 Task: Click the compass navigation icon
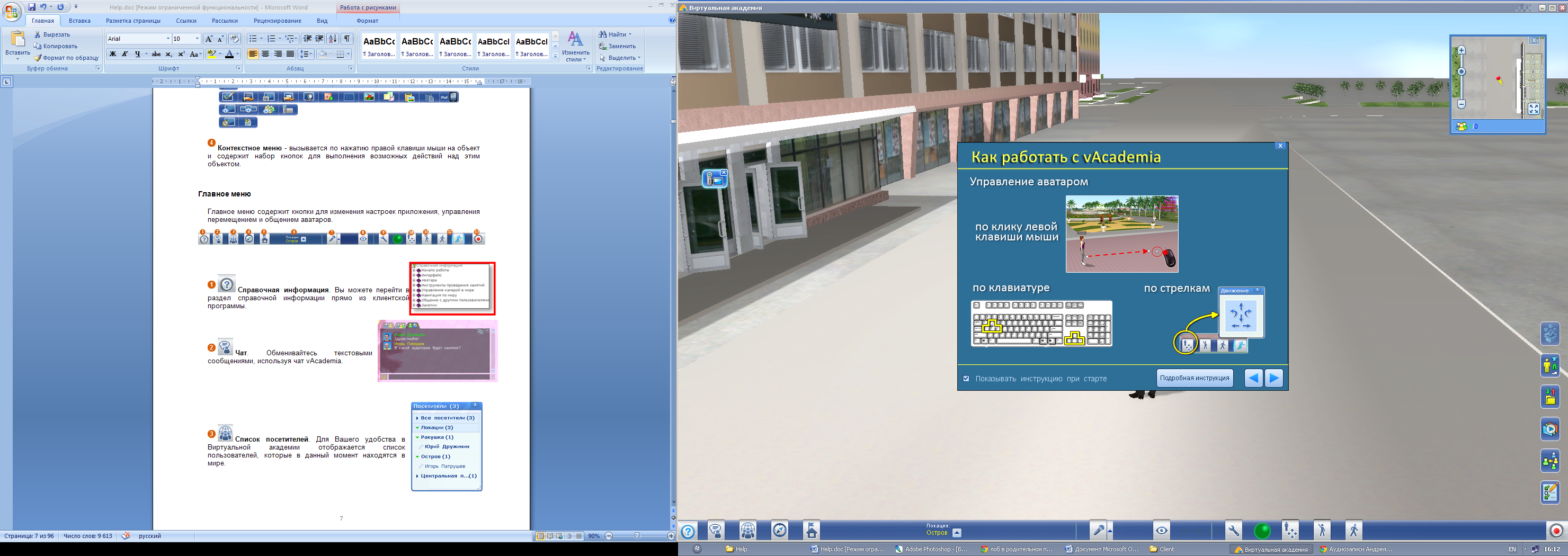point(779,531)
